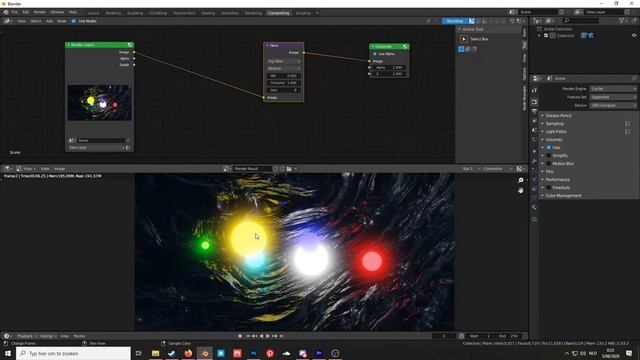Image resolution: width=640 pixels, height=360 pixels.
Task: Click the Composite node Alpha value field
Action: (x=389, y=67)
